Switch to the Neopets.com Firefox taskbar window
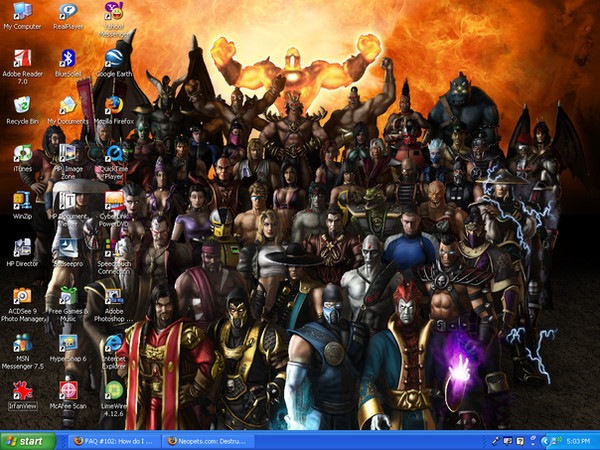This screenshot has width=600, height=450. (208, 441)
